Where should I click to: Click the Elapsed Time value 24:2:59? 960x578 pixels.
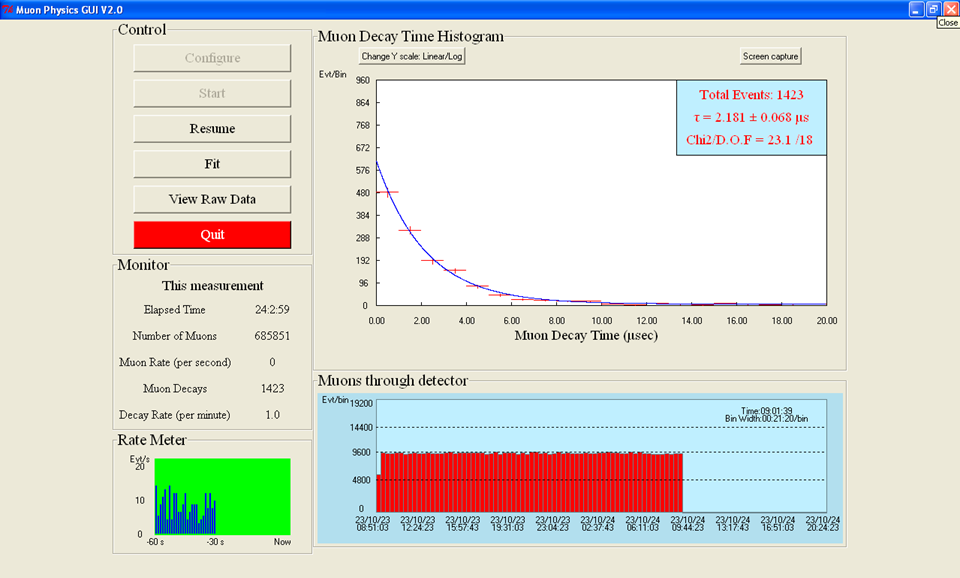[272, 310]
